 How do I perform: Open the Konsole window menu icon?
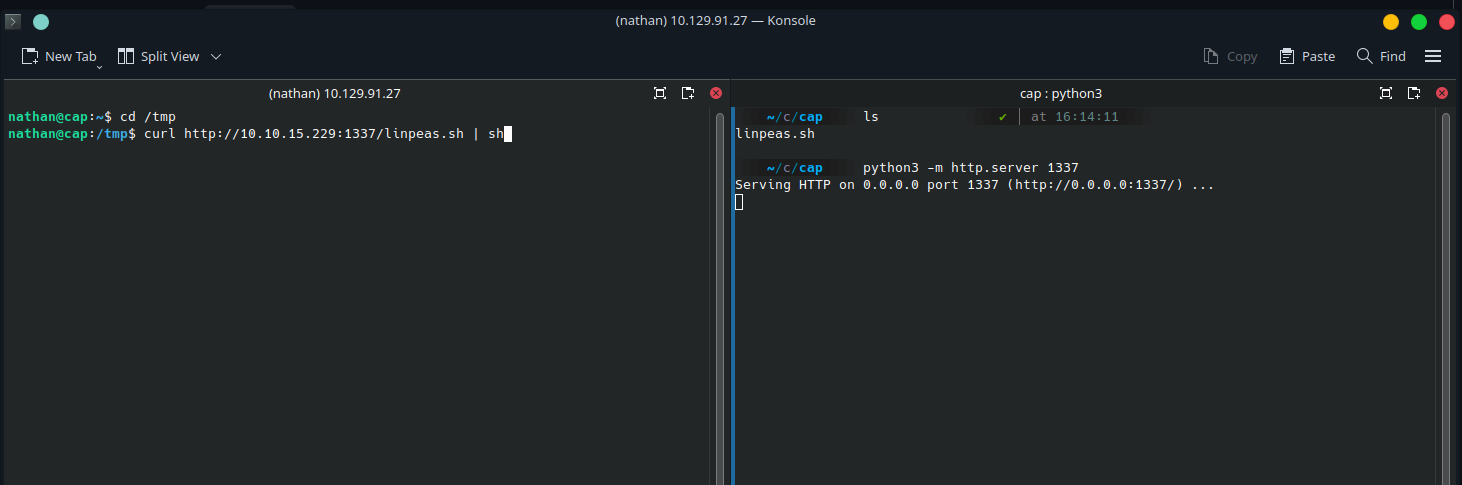[13, 21]
